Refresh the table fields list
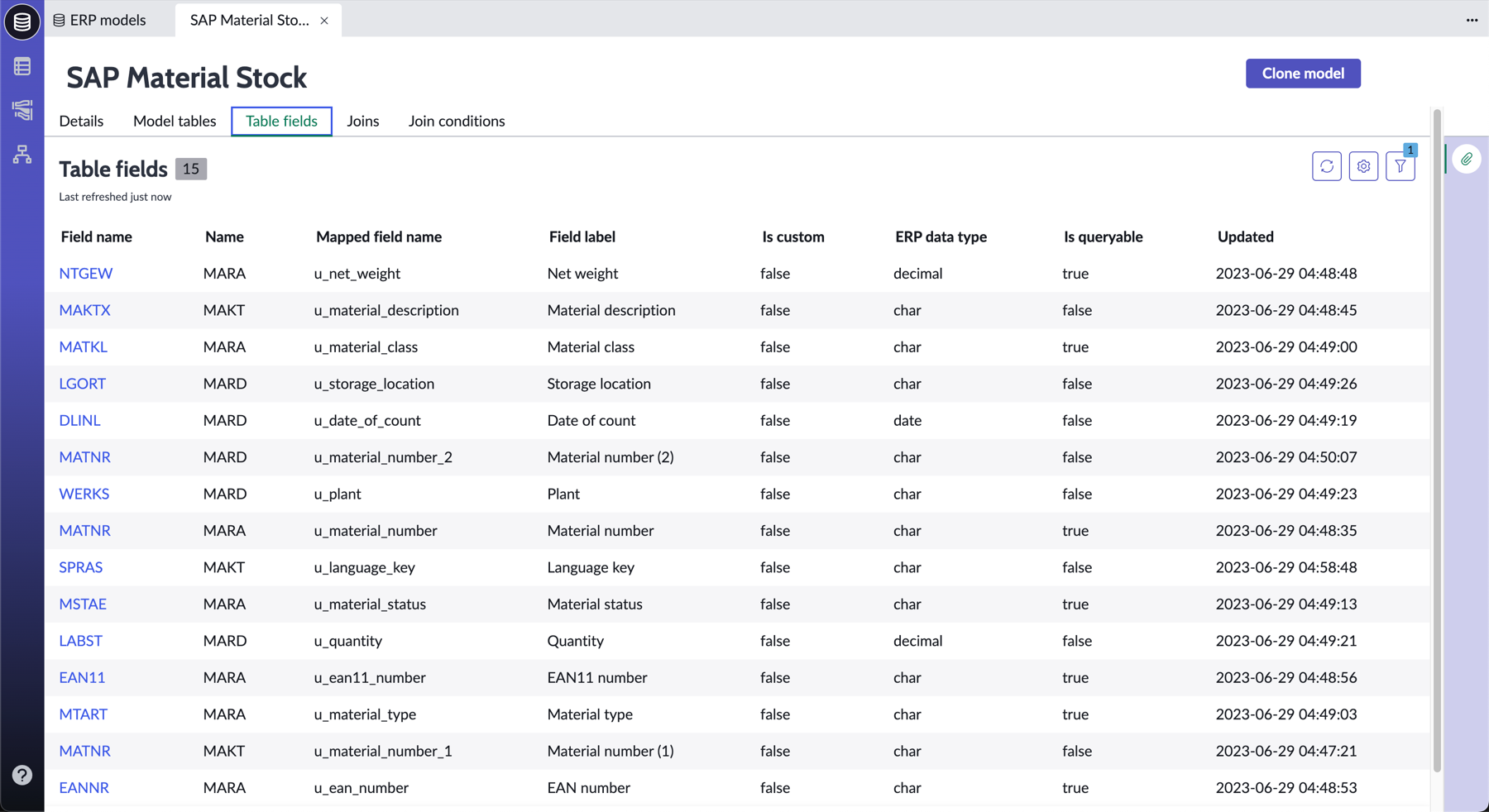 click(1327, 166)
